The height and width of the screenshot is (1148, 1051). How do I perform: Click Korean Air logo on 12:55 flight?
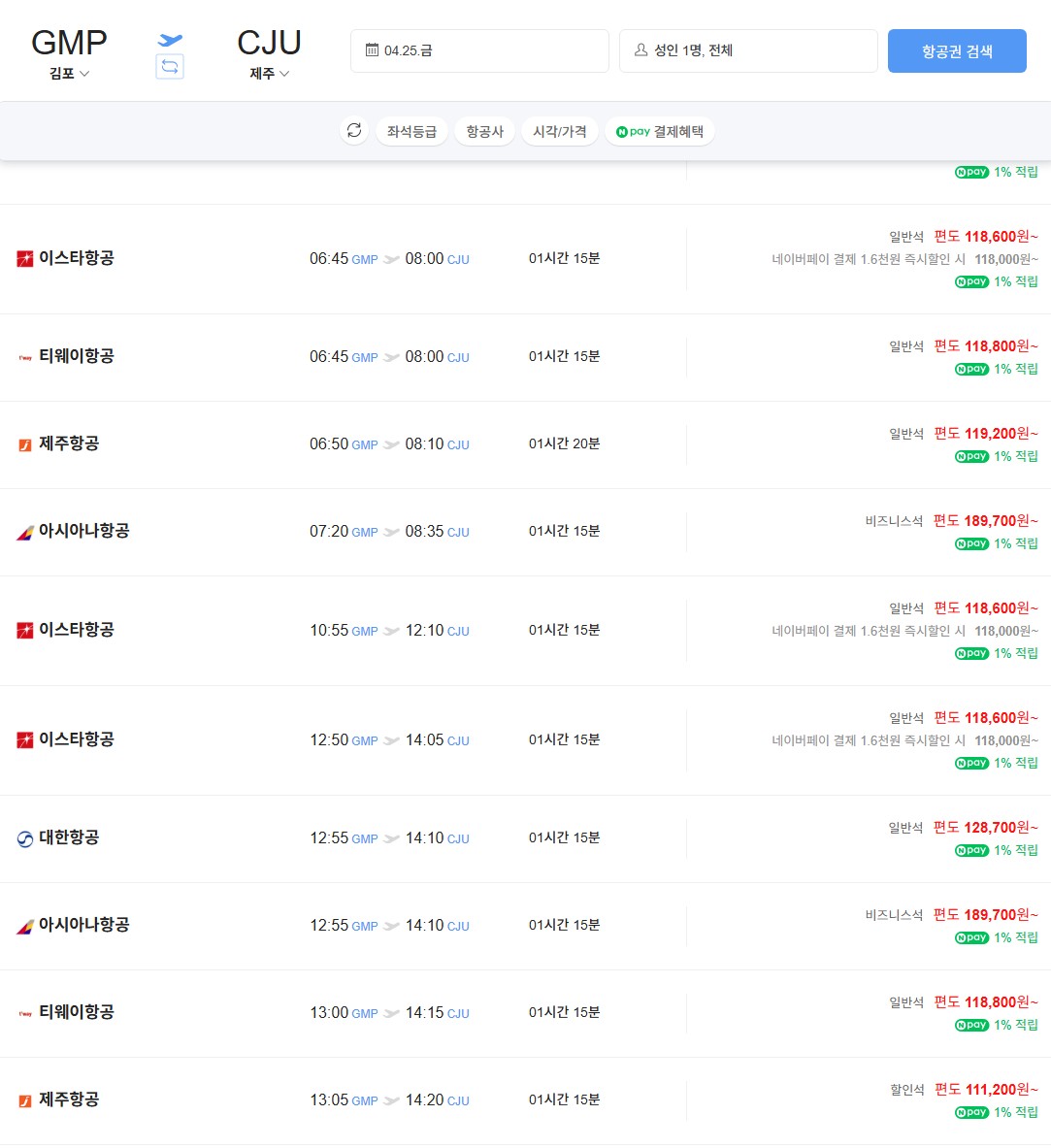click(x=25, y=838)
